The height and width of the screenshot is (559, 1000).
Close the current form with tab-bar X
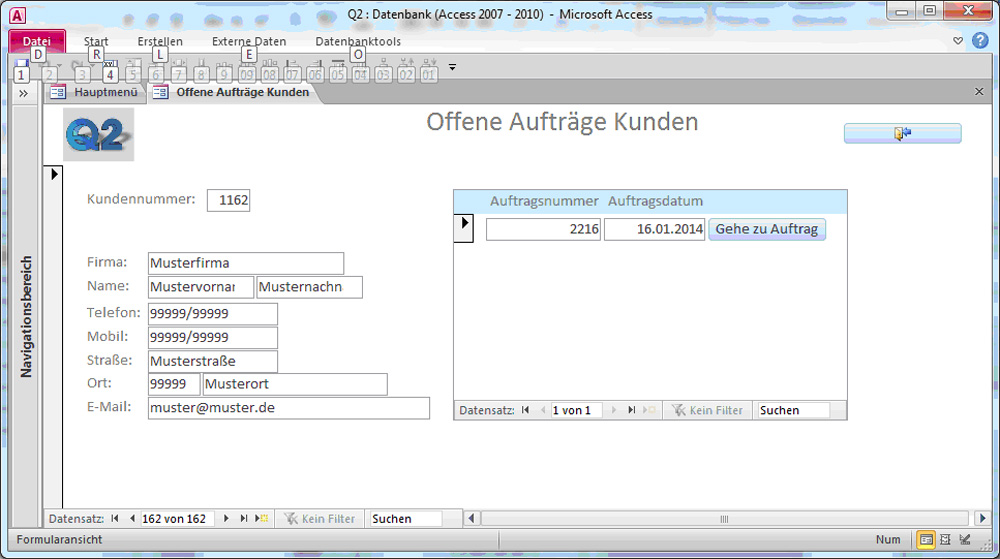click(x=979, y=92)
